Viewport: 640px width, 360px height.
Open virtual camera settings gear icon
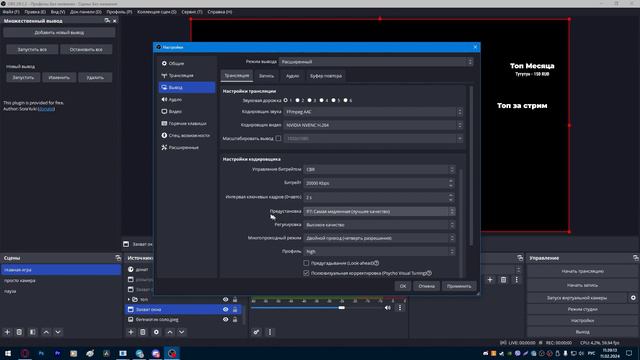(633, 298)
